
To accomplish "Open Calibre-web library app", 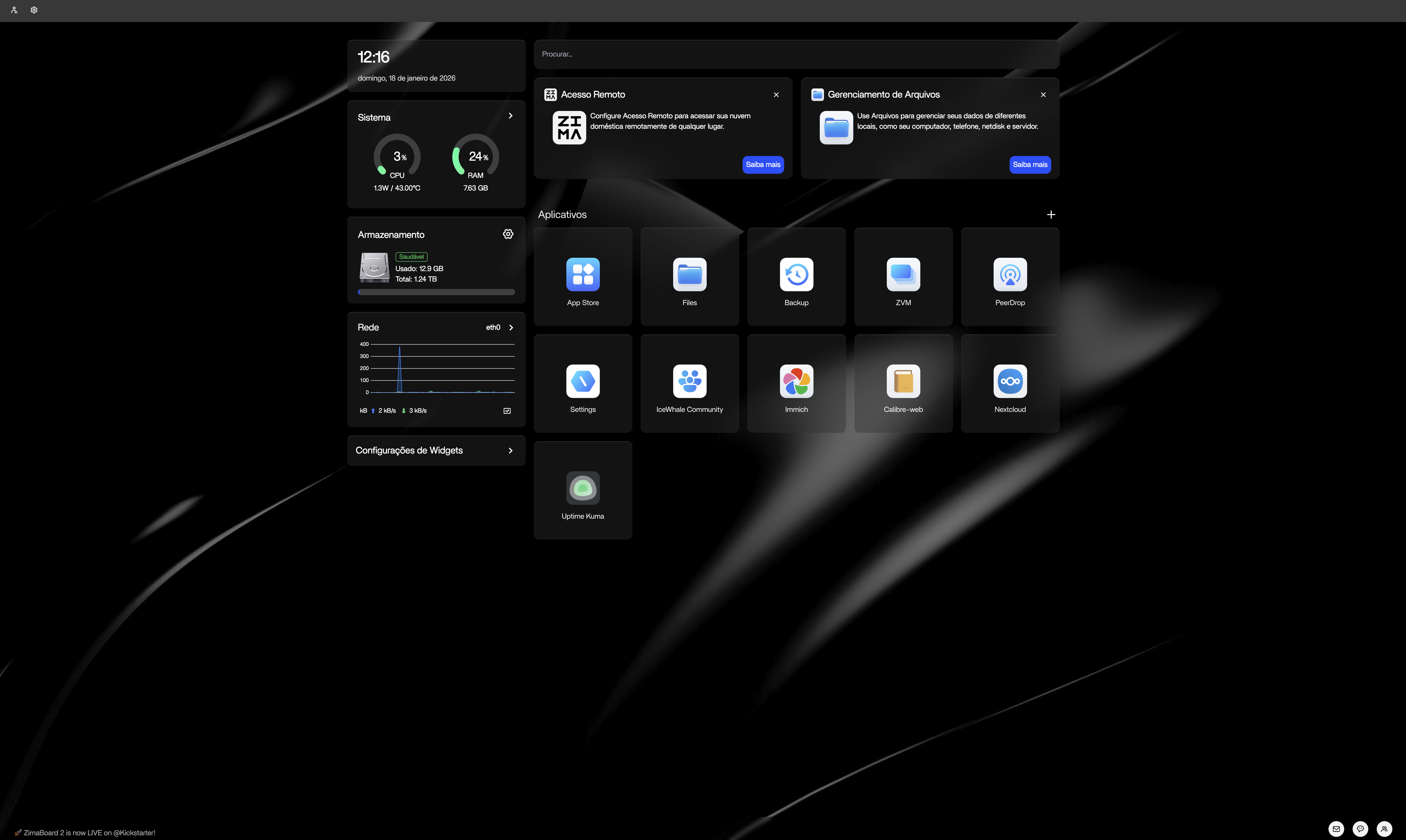I will 903,382.
